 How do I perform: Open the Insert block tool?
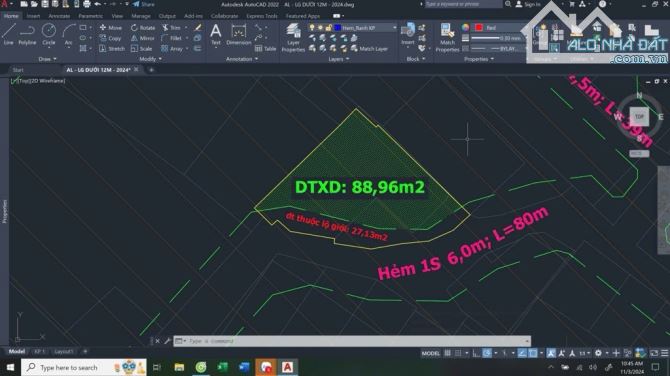coord(408,34)
